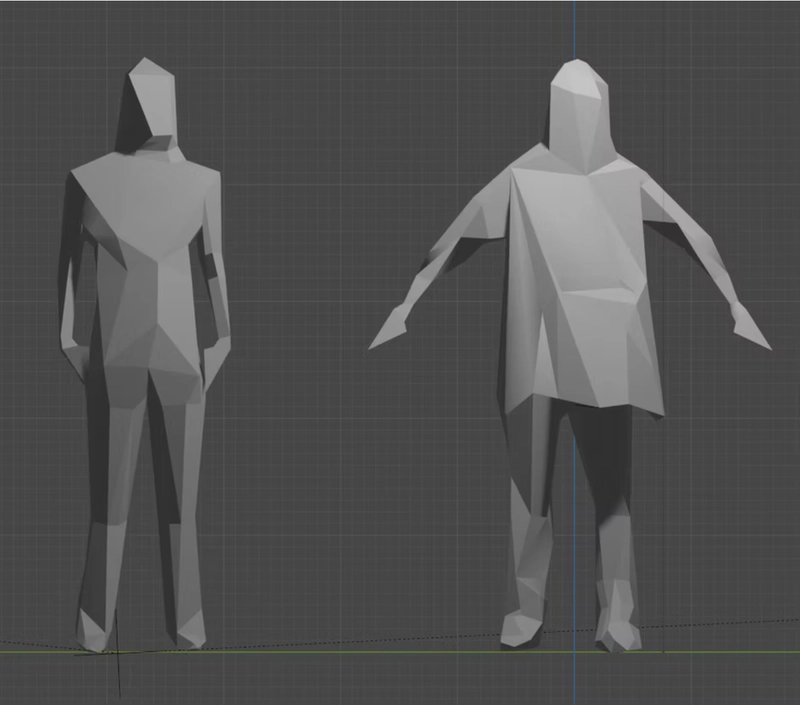Viewport: 800px width, 705px height.
Task: Click the green horizontal axis line
Action: click(350, 652)
